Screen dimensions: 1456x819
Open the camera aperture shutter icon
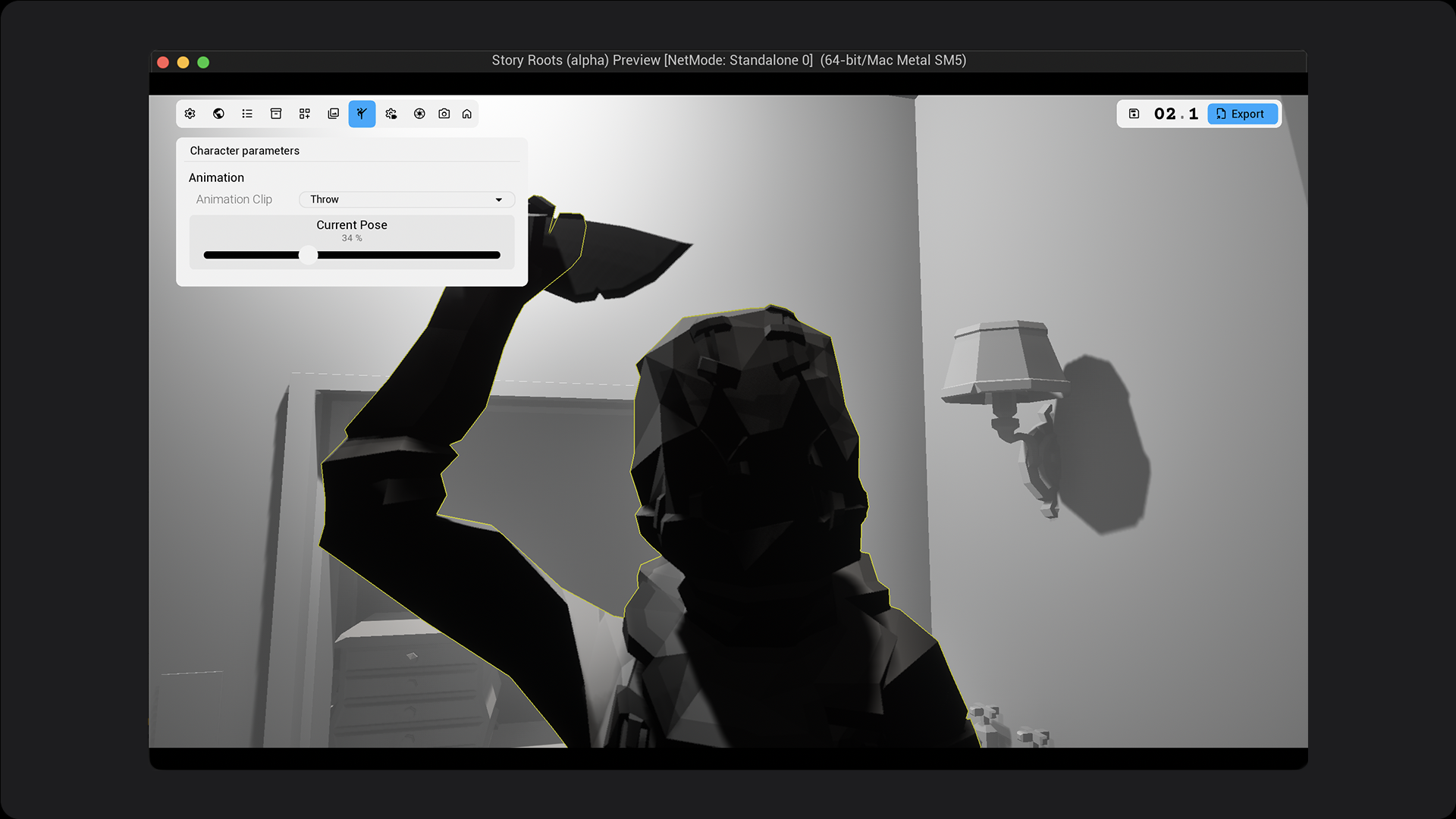[419, 114]
